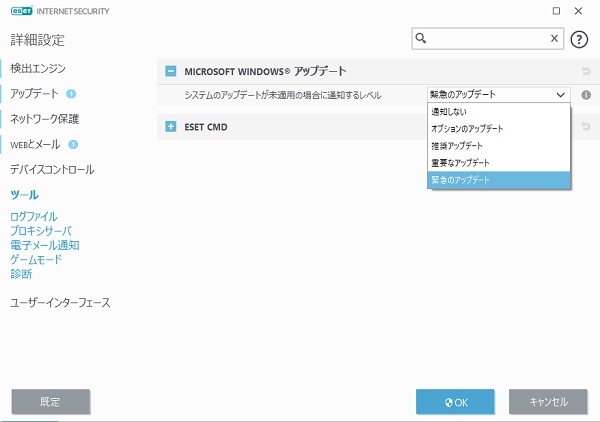Click the ESET CMD section header text

pos(206,127)
